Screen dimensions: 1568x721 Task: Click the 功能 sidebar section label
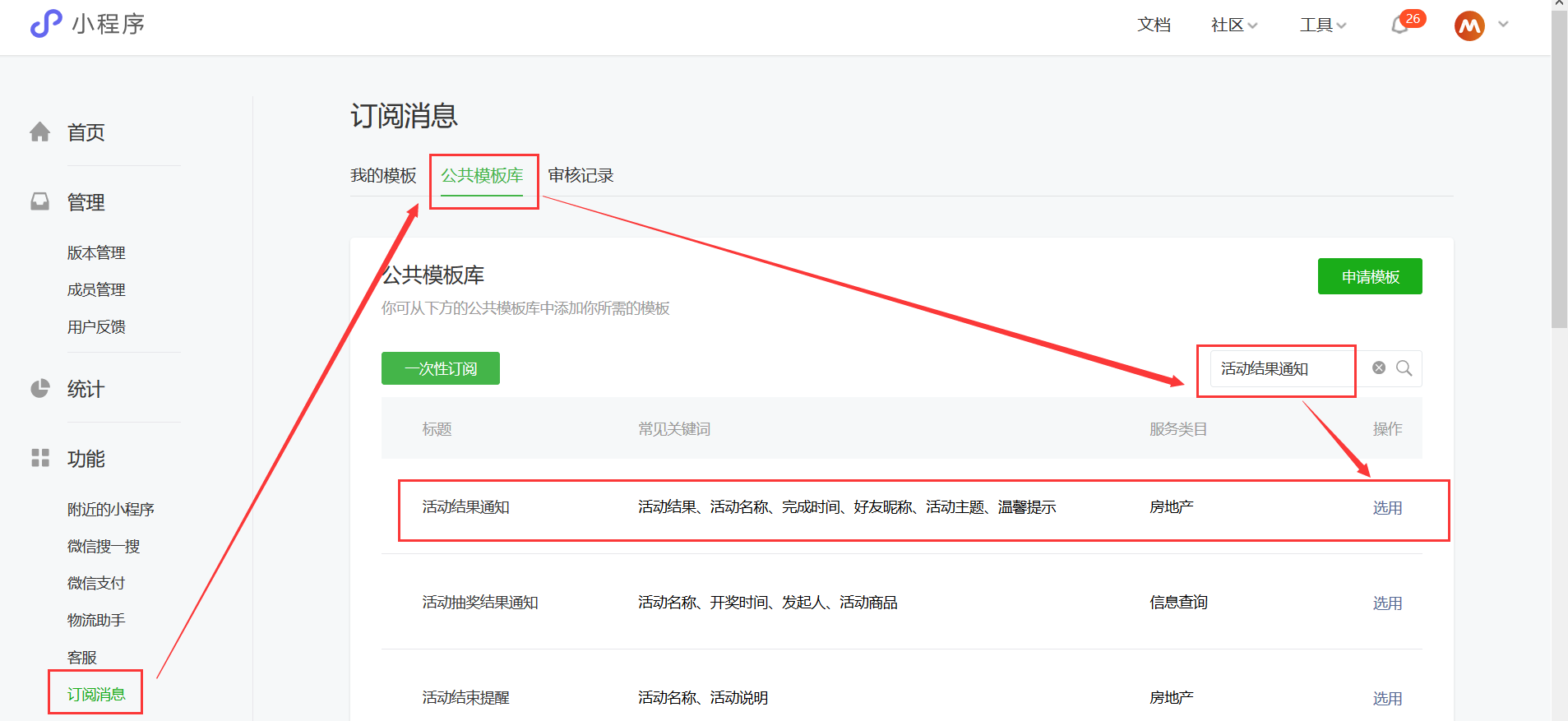tap(86, 459)
